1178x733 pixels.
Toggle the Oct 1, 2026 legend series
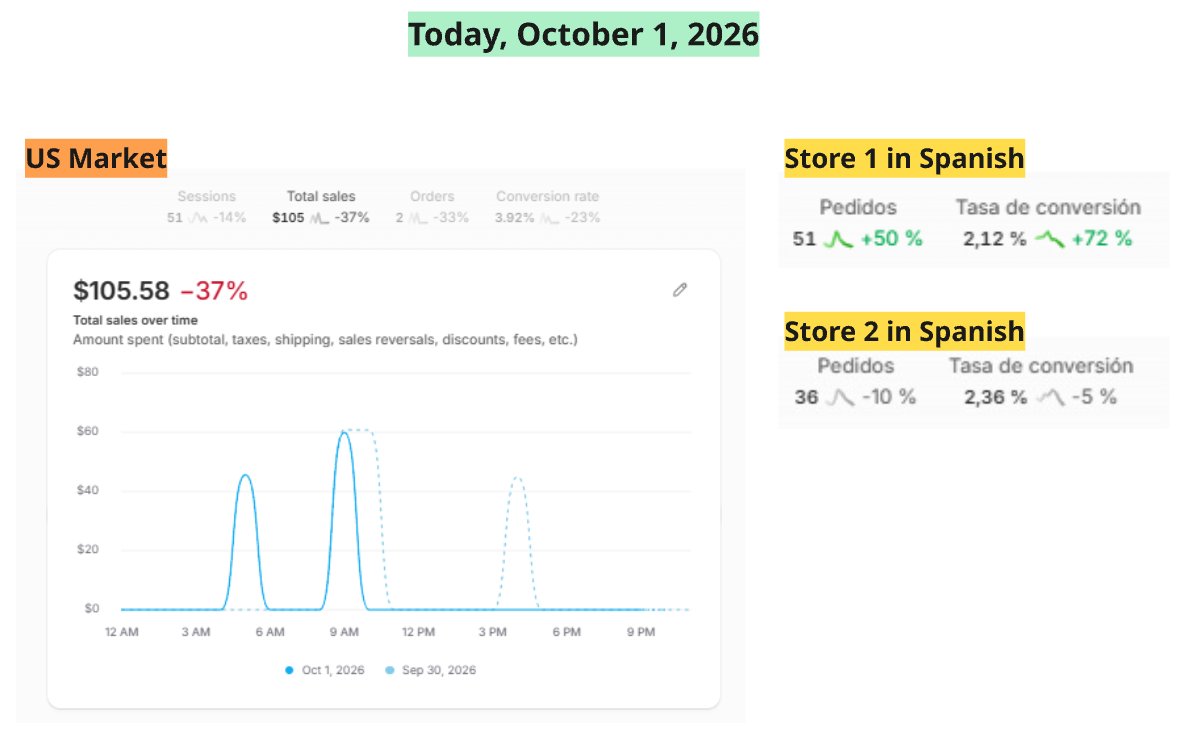(325, 670)
